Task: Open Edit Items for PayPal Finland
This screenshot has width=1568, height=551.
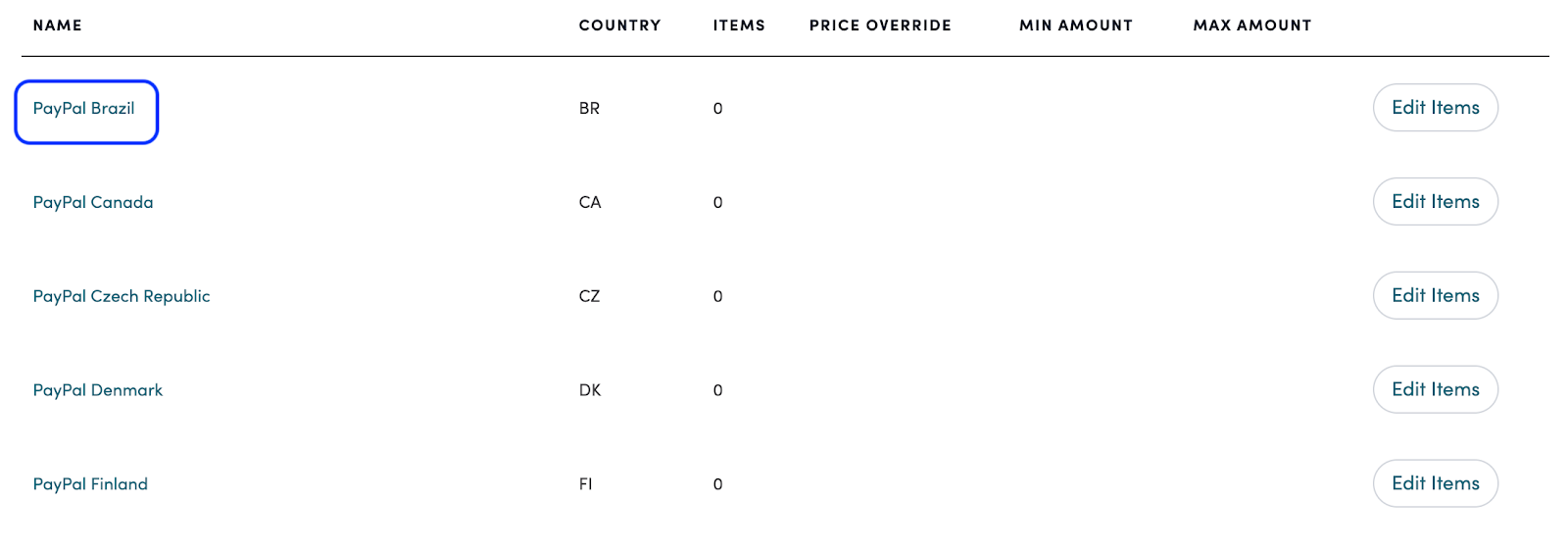Action: coord(1435,484)
